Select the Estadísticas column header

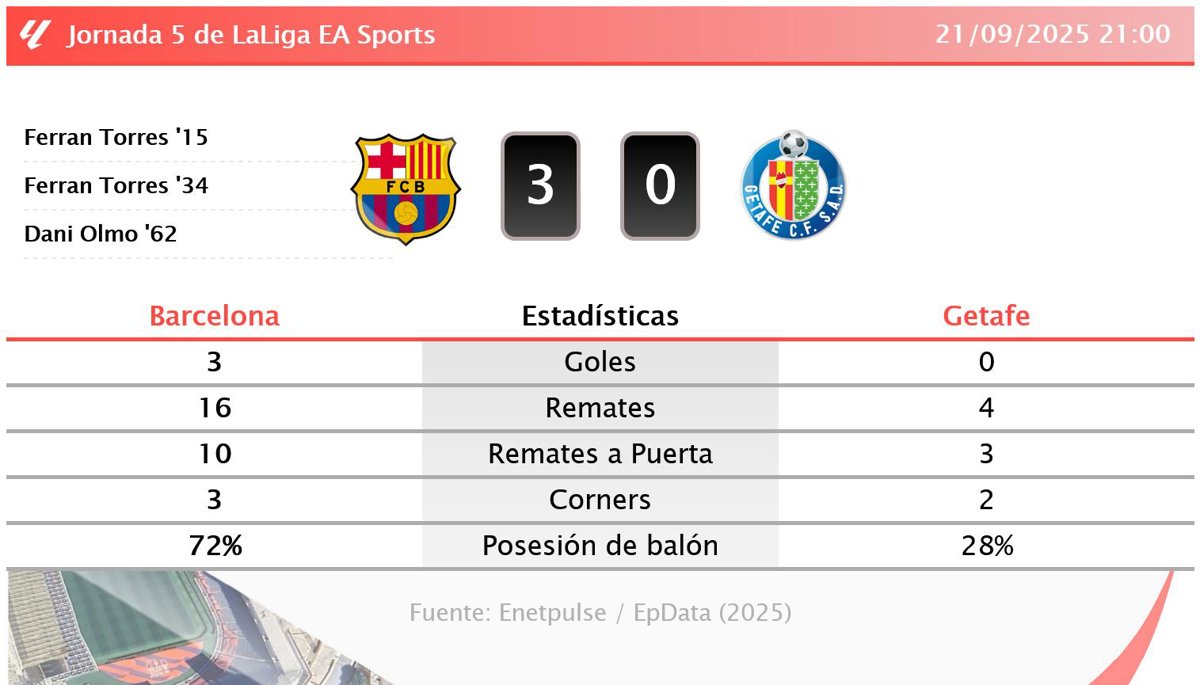[x=600, y=316]
